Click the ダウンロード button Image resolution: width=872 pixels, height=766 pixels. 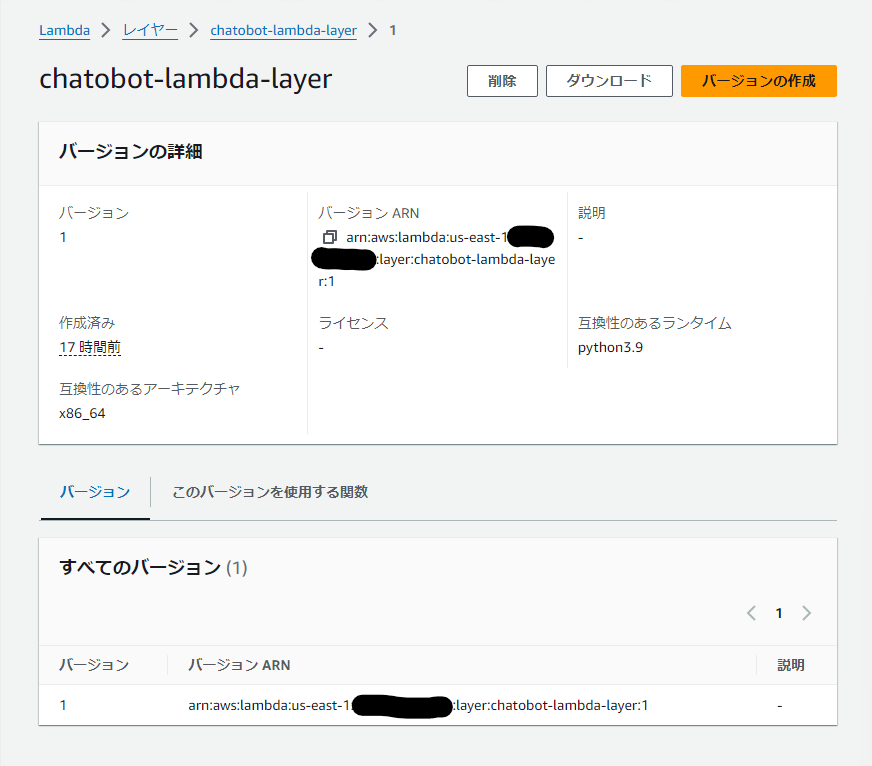(x=610, y=81)
